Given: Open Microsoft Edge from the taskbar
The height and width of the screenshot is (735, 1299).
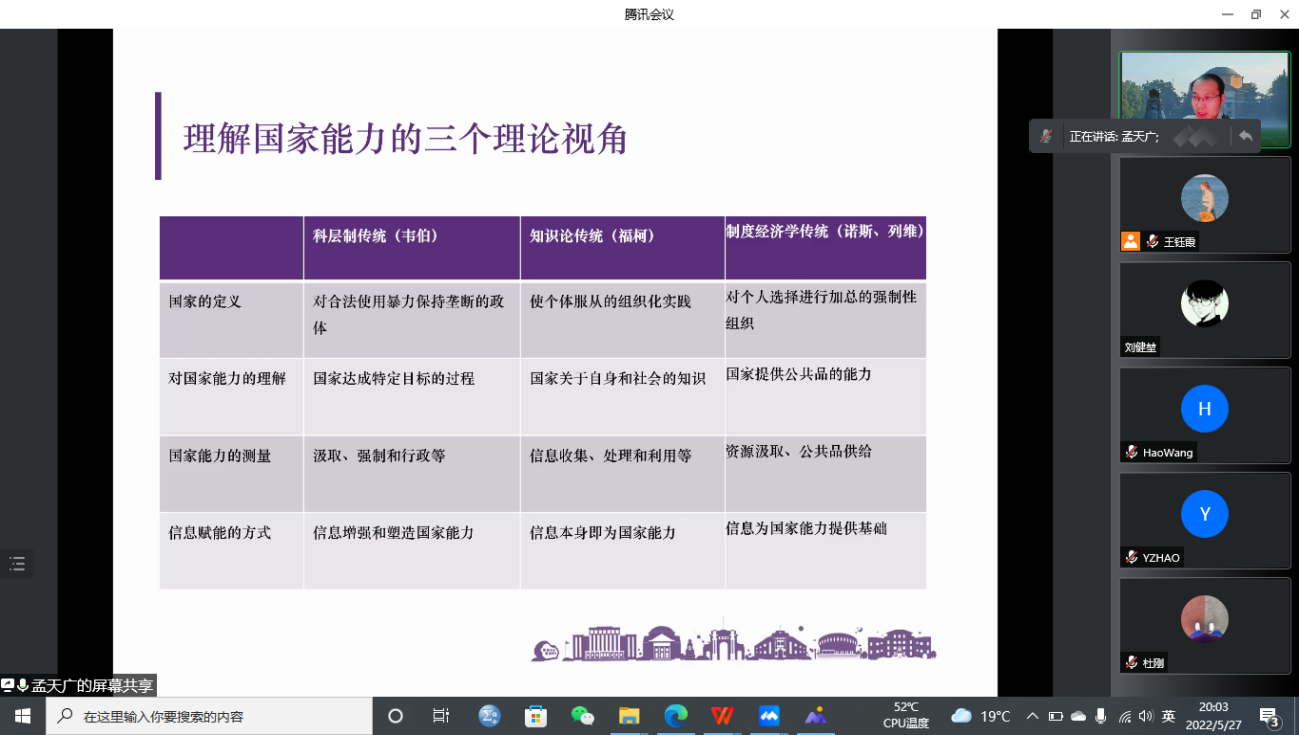Looking at the screenshot, I should (x=676, y=716).
